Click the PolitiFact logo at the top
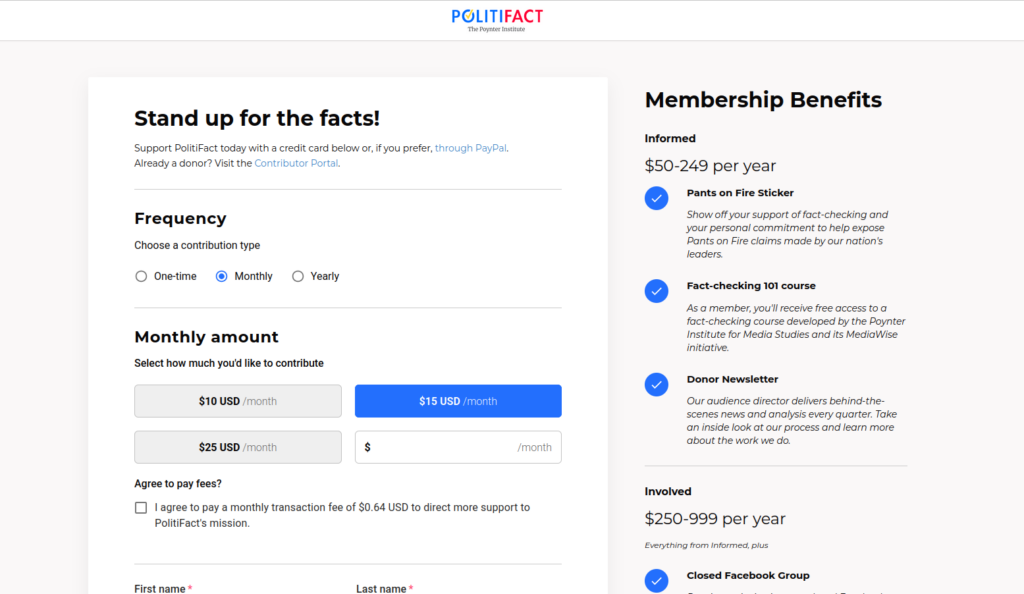The width and height of the screenshot is (1024, 594). [498, 15]
